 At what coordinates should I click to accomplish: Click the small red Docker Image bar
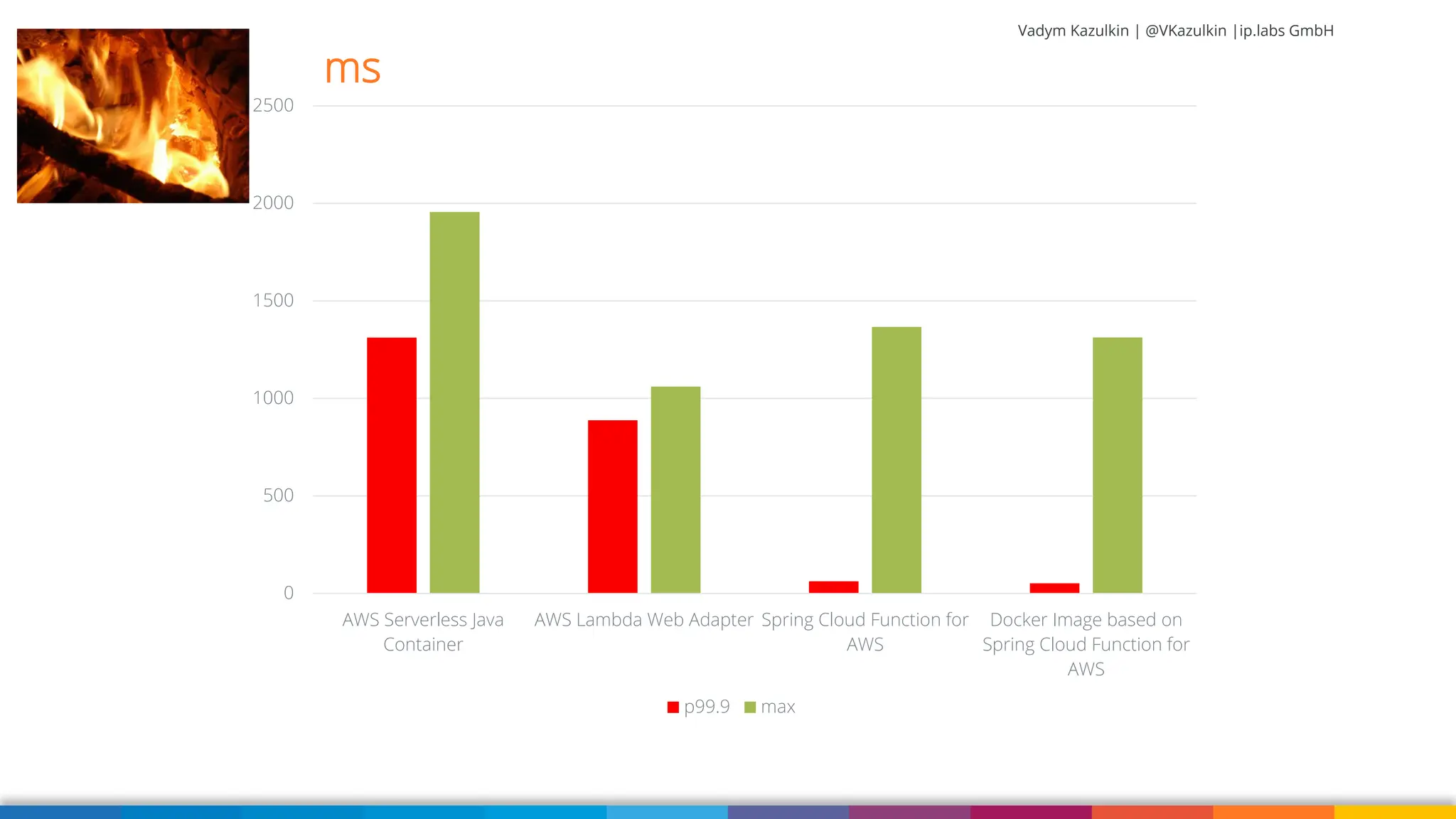[x=1054, y=588]
